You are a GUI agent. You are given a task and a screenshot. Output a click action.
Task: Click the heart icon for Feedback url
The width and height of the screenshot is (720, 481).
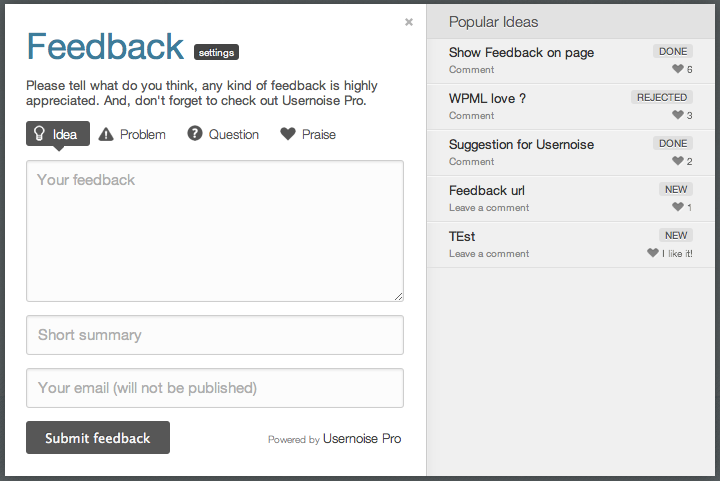pos(678,207)
